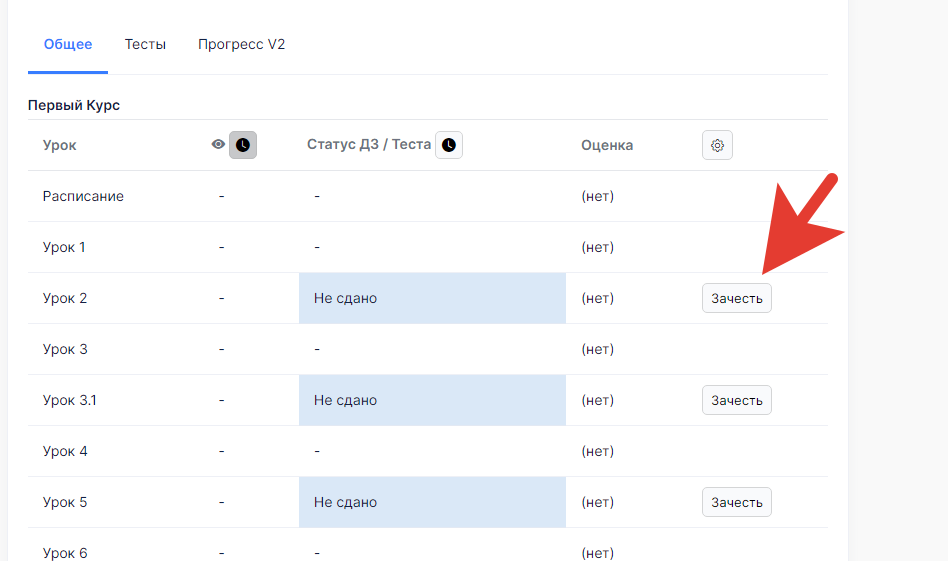Click the clock icon next to Статус ДЗ / Теста

click(x=449, y=145)
